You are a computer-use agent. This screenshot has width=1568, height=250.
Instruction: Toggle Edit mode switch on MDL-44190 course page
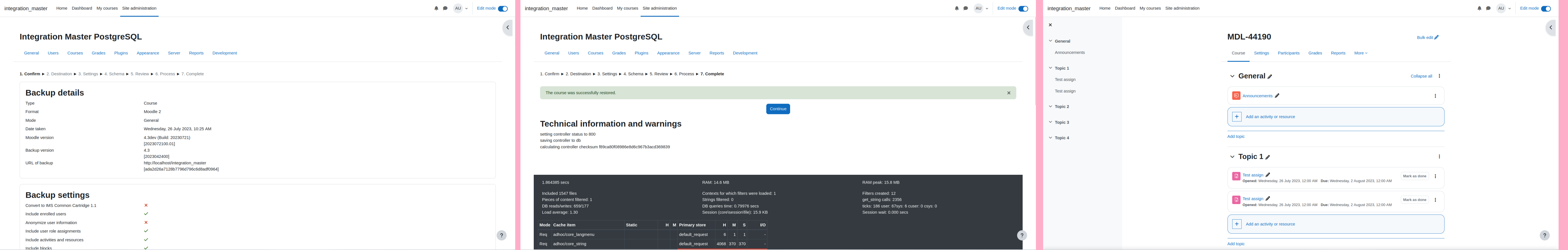tap(1546, 9)
